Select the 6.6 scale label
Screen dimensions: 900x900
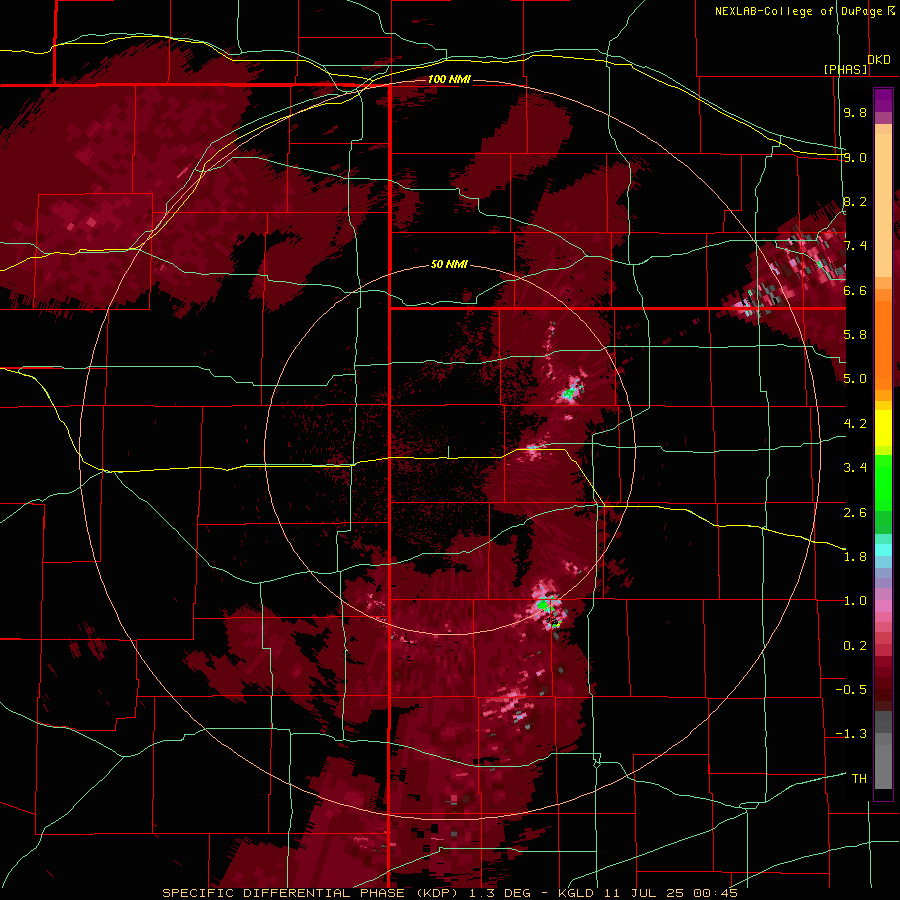click(x=855, y=290)
